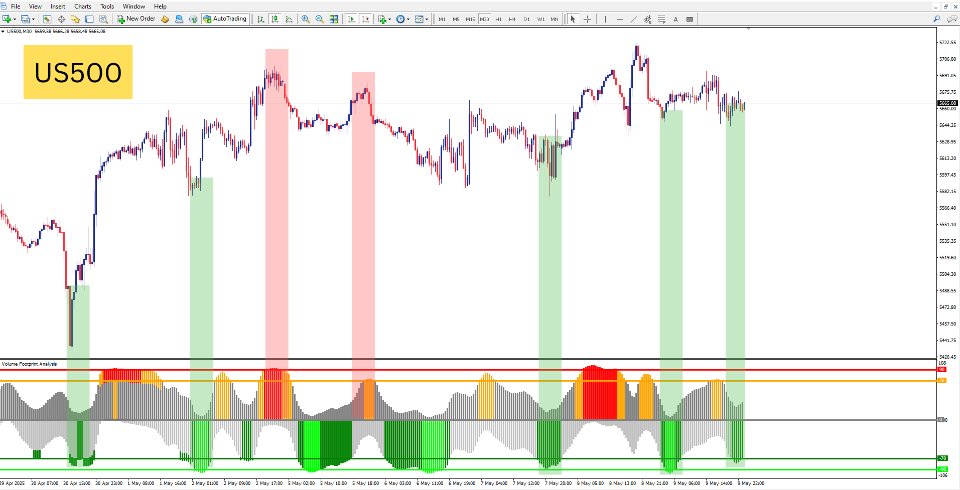This screenshot has width=960, height=490.
Task: Open the File menu
Action: (x=15, y=6)
